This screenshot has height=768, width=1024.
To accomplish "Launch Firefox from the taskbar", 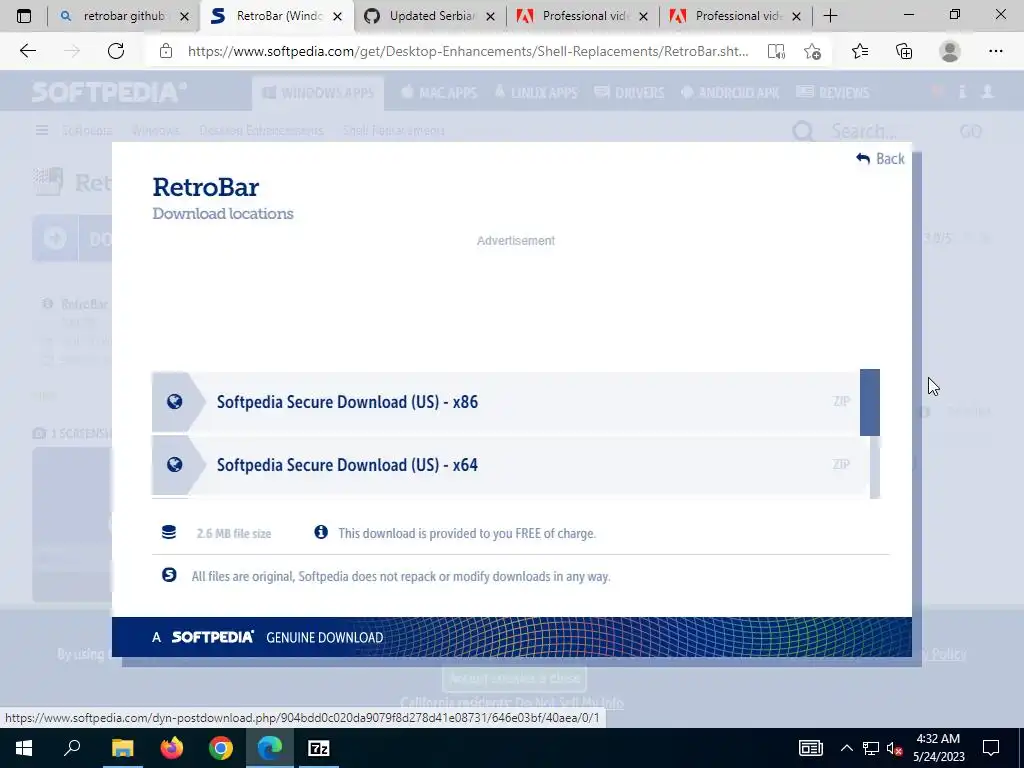I will [172, 748].
